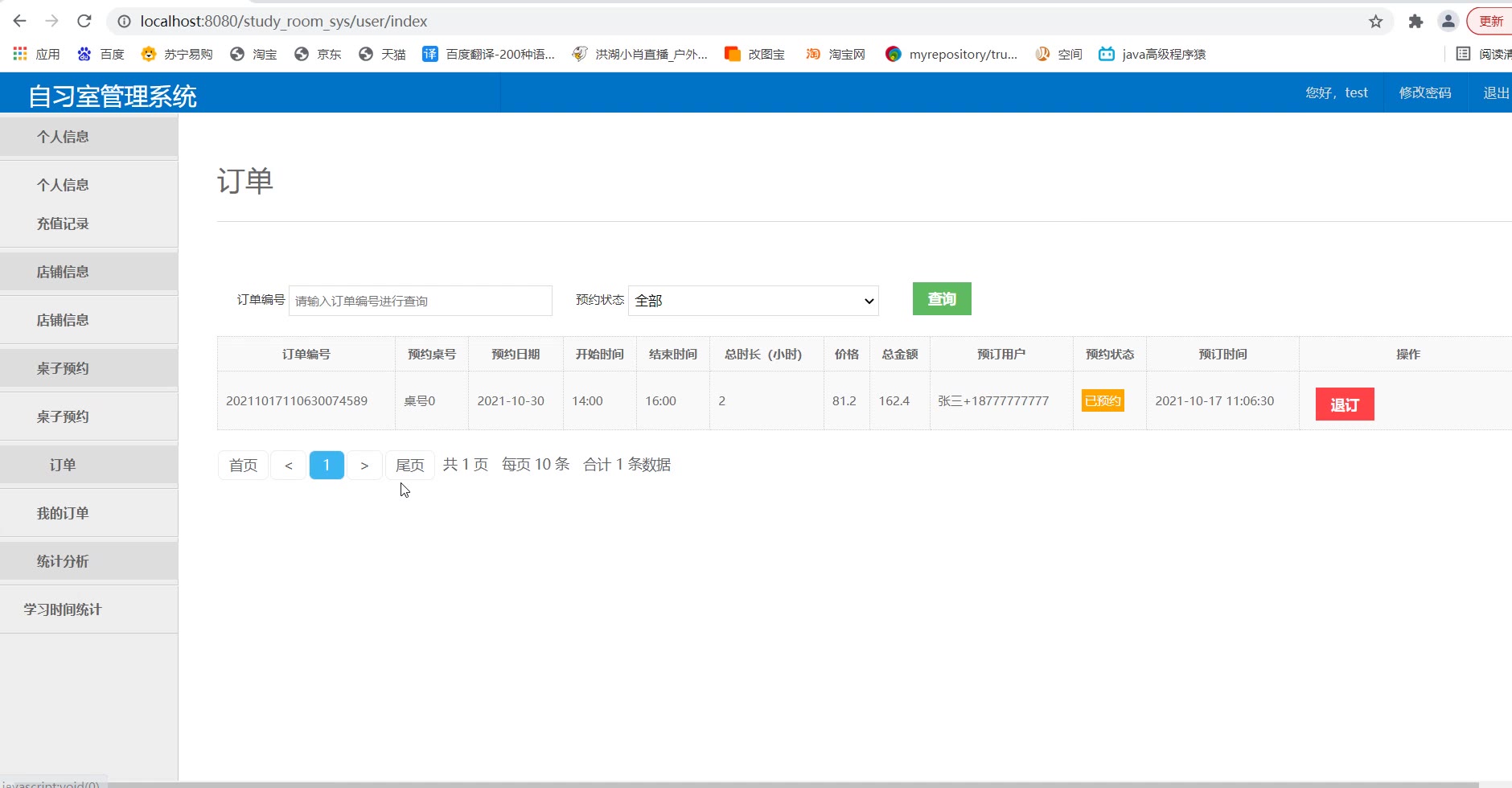The width and height of the screenshot is (1512, 788).
Task: Open the 百度 bookmark
Action: tap(101, 54)
